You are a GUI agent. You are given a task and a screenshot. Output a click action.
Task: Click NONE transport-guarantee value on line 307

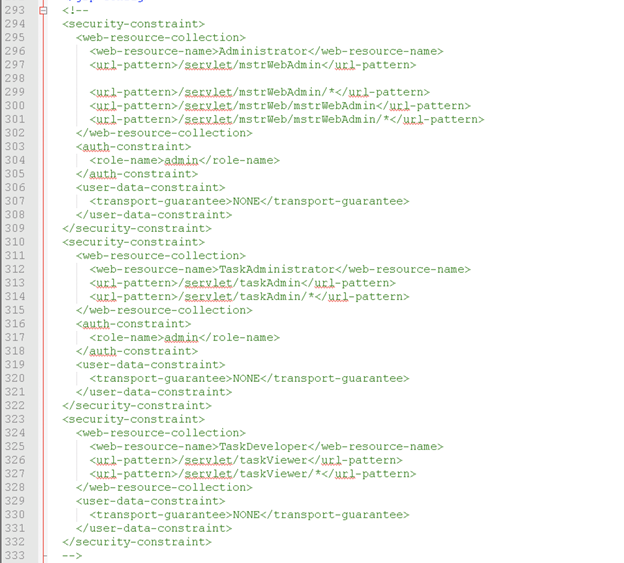246,201
